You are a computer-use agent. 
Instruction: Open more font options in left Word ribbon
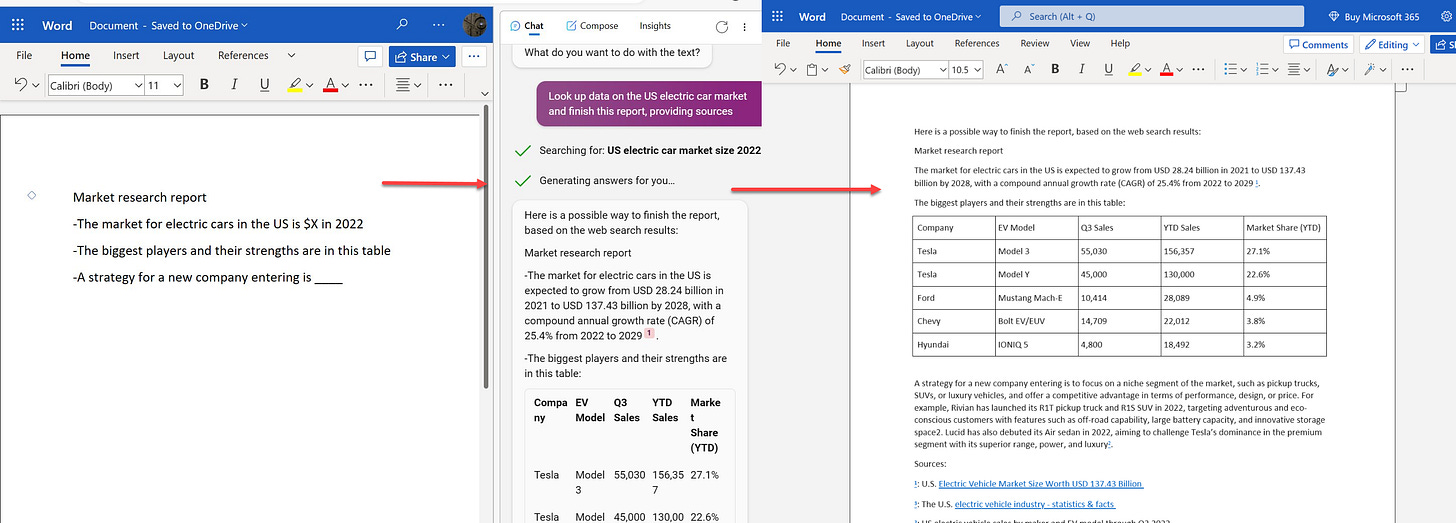tap(366, 85)
